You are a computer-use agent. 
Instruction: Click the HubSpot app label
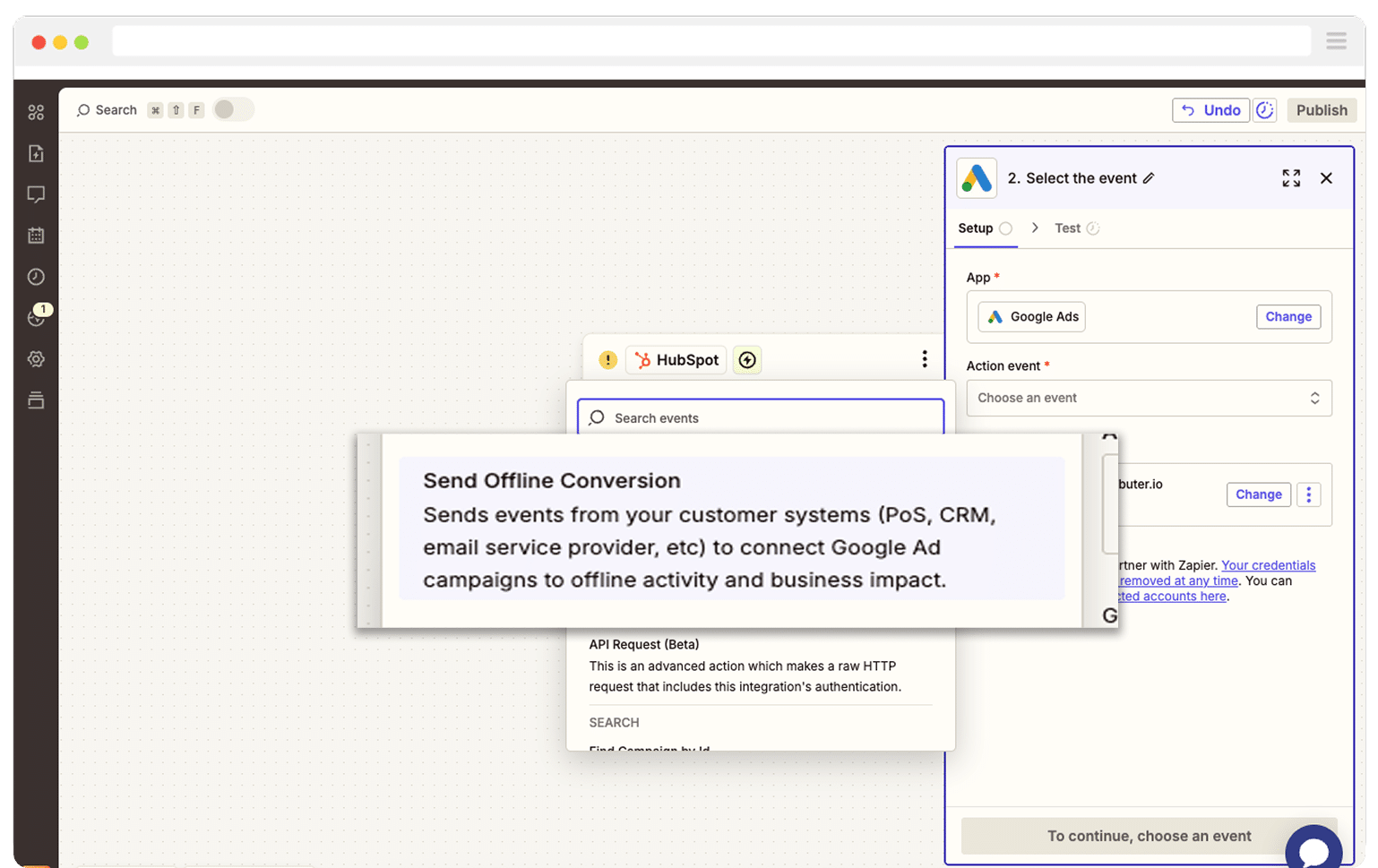pyautogui.click(x=676, y=360)
